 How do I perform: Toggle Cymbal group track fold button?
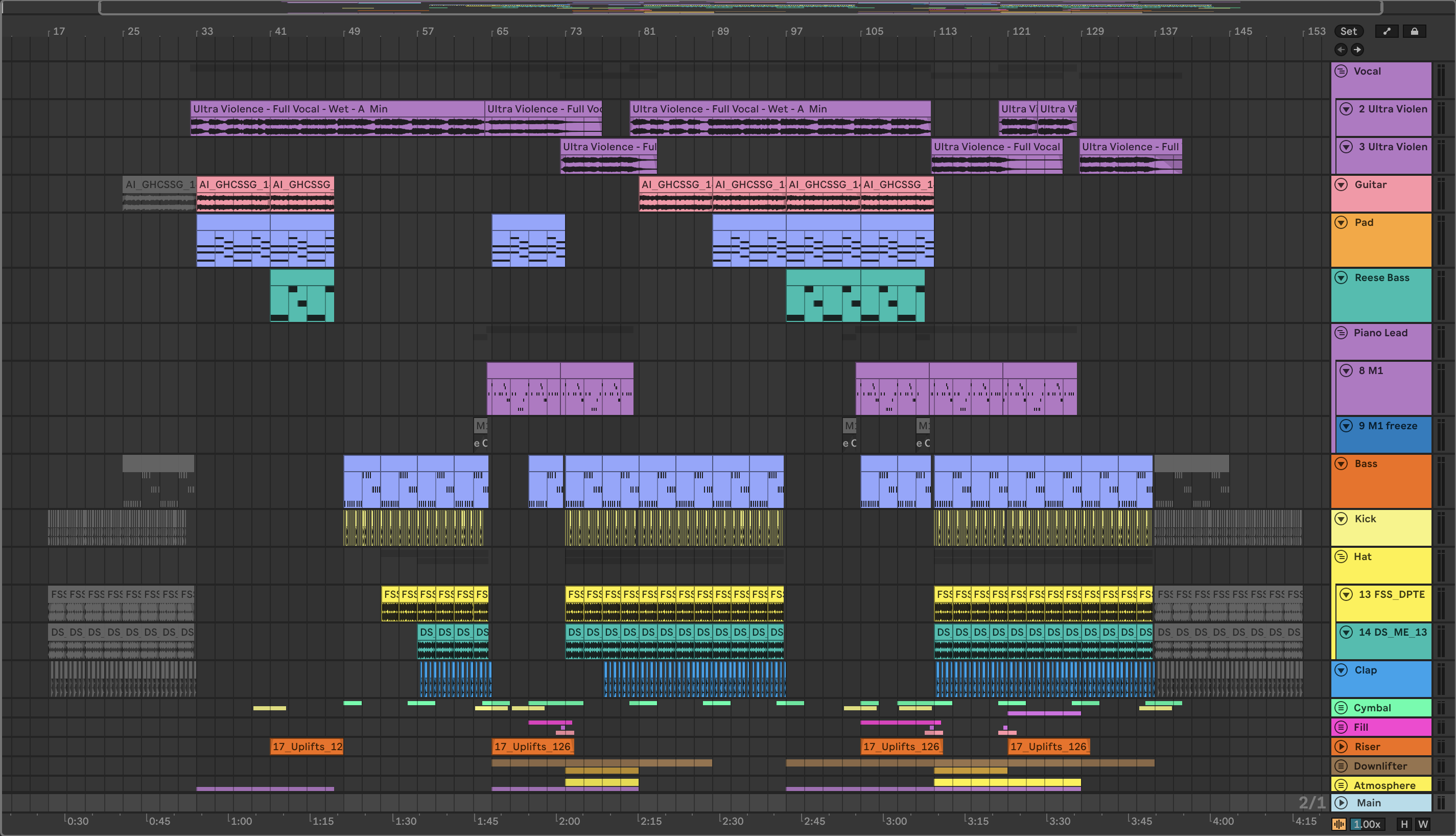[1341, 708]
